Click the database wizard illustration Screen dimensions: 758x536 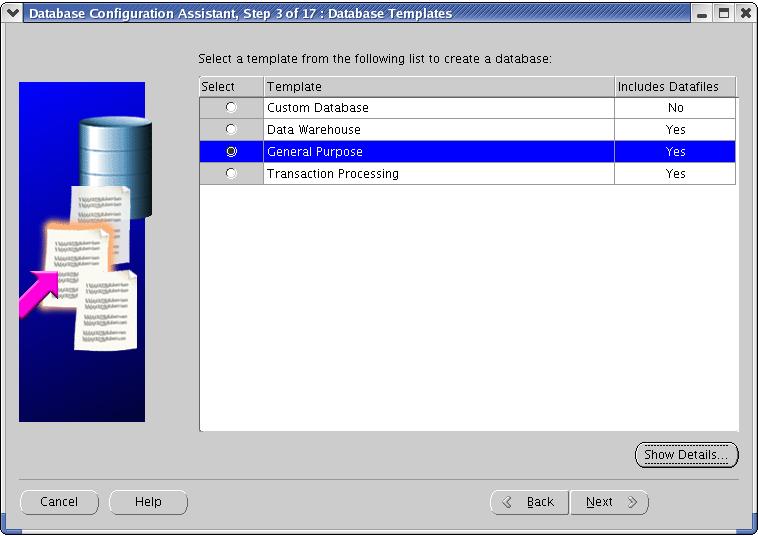coord(82,251)
